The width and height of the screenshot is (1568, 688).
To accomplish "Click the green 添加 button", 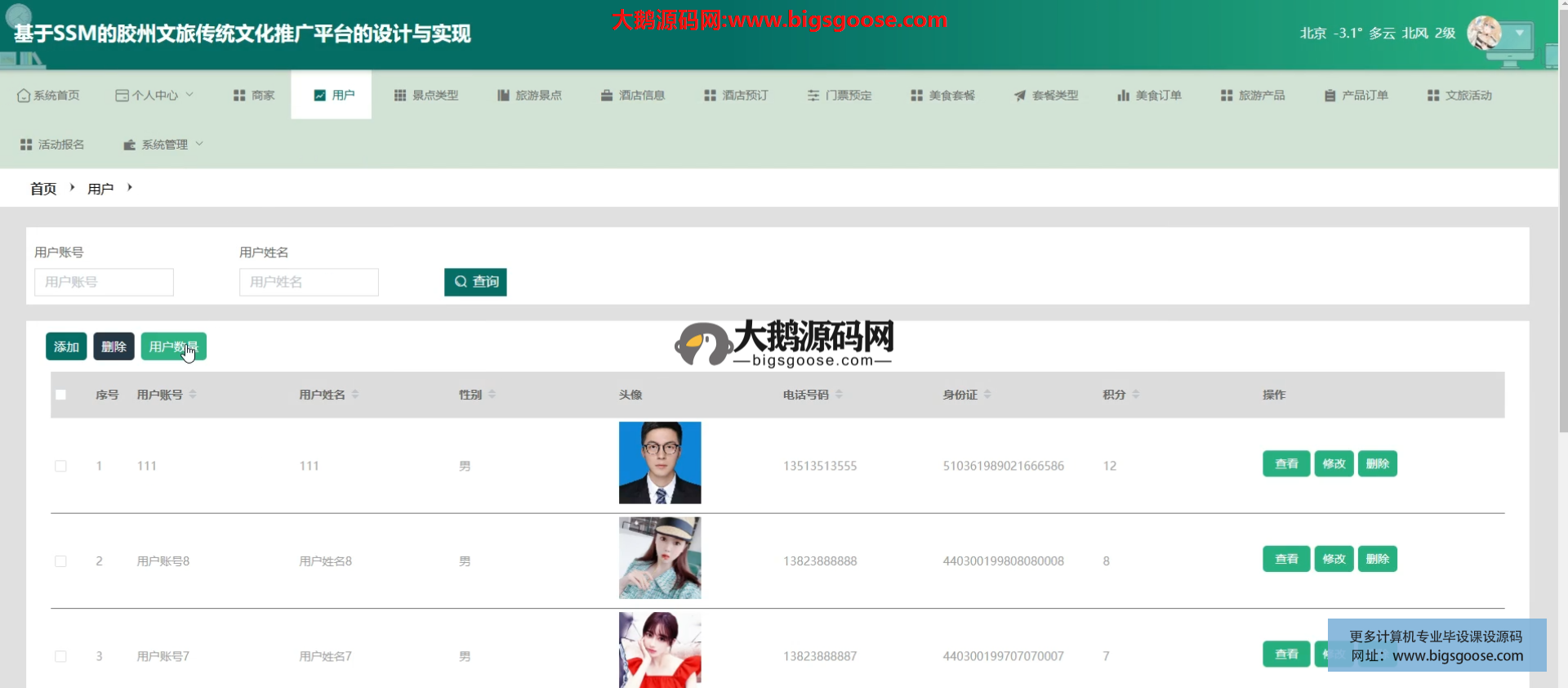I will click(66, 346).
